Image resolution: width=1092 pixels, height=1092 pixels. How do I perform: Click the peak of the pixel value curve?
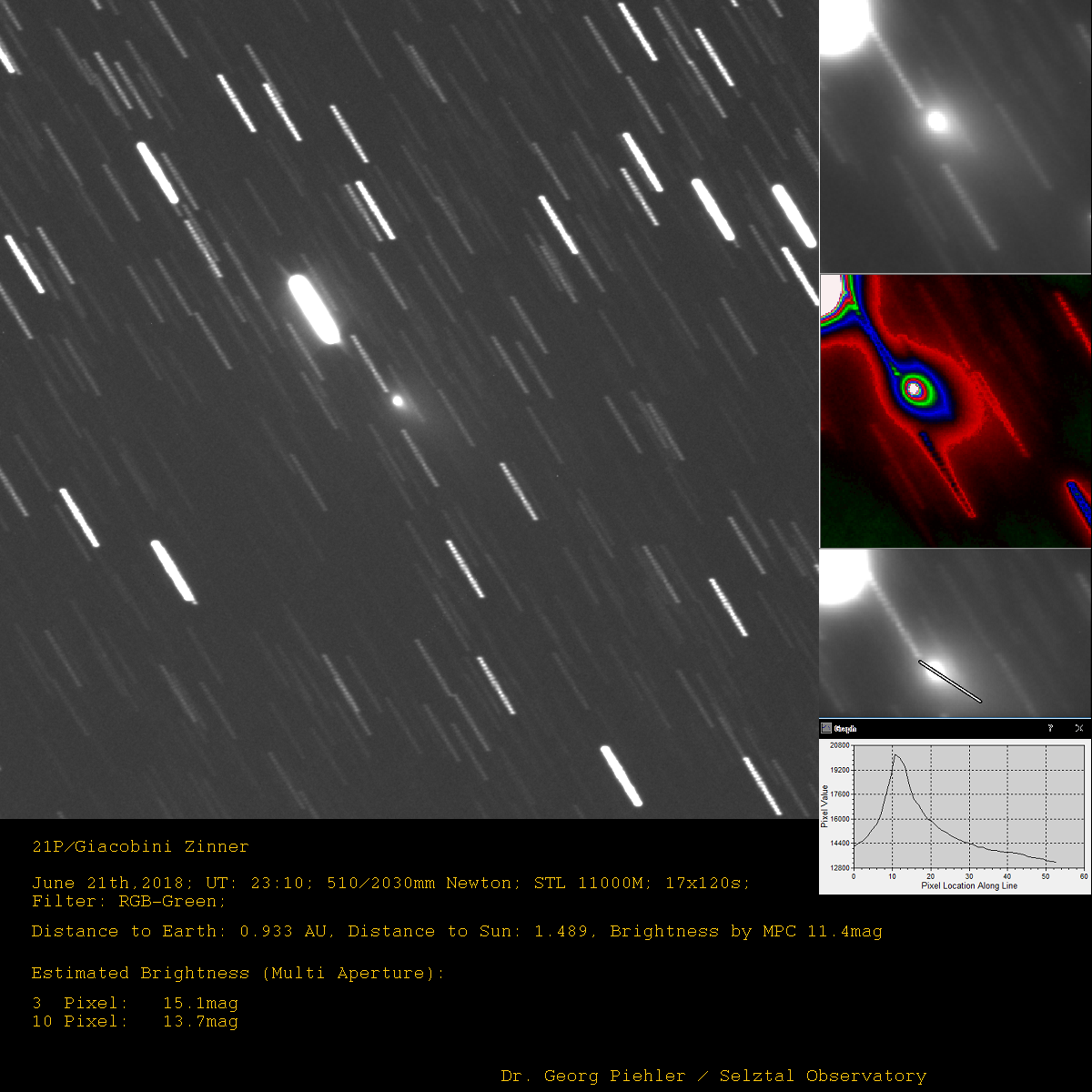click(x=895, y=755)
